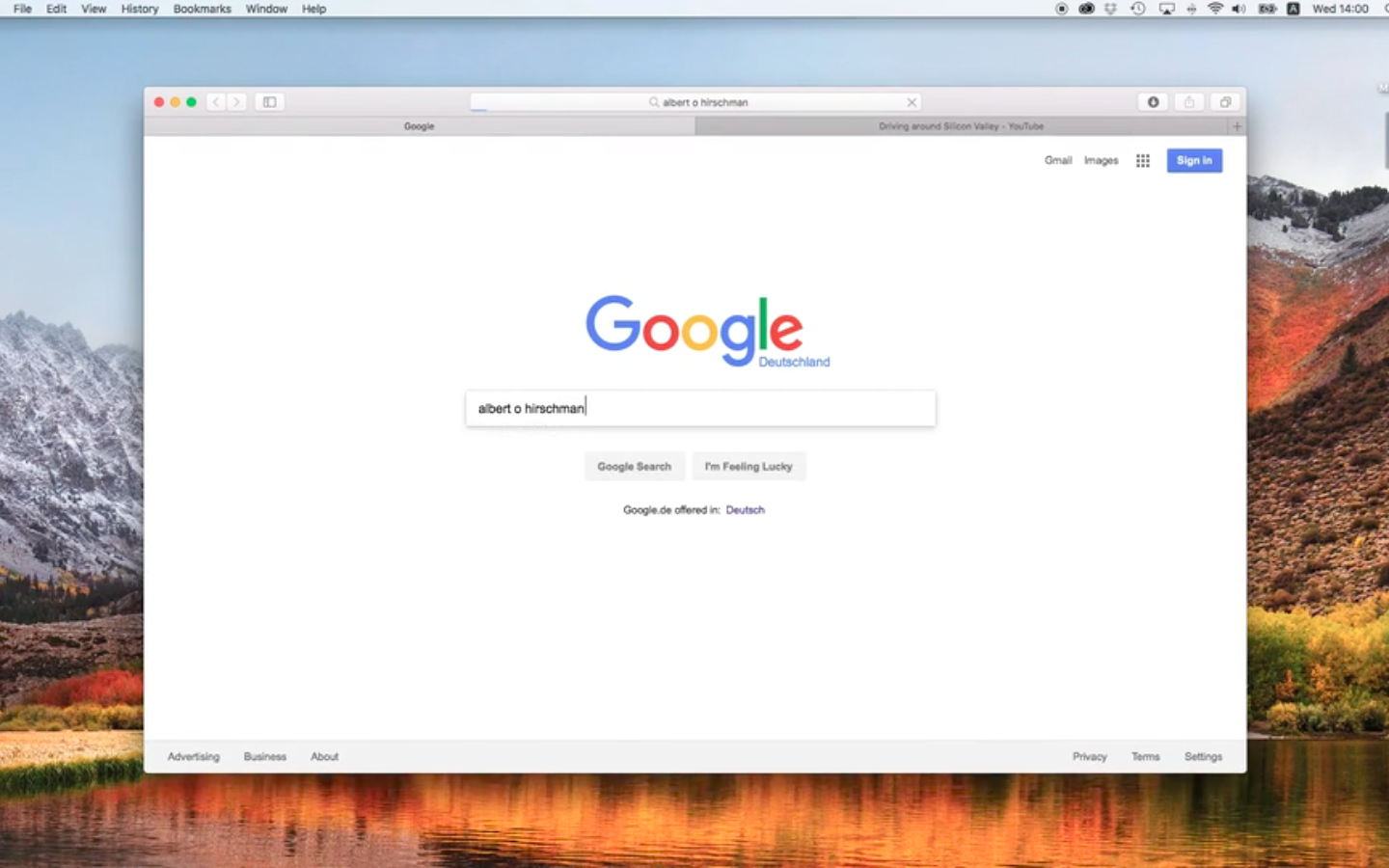1389x868 pixels.
Task: Clear the address bar with X icon
Action: click(912, 102)
